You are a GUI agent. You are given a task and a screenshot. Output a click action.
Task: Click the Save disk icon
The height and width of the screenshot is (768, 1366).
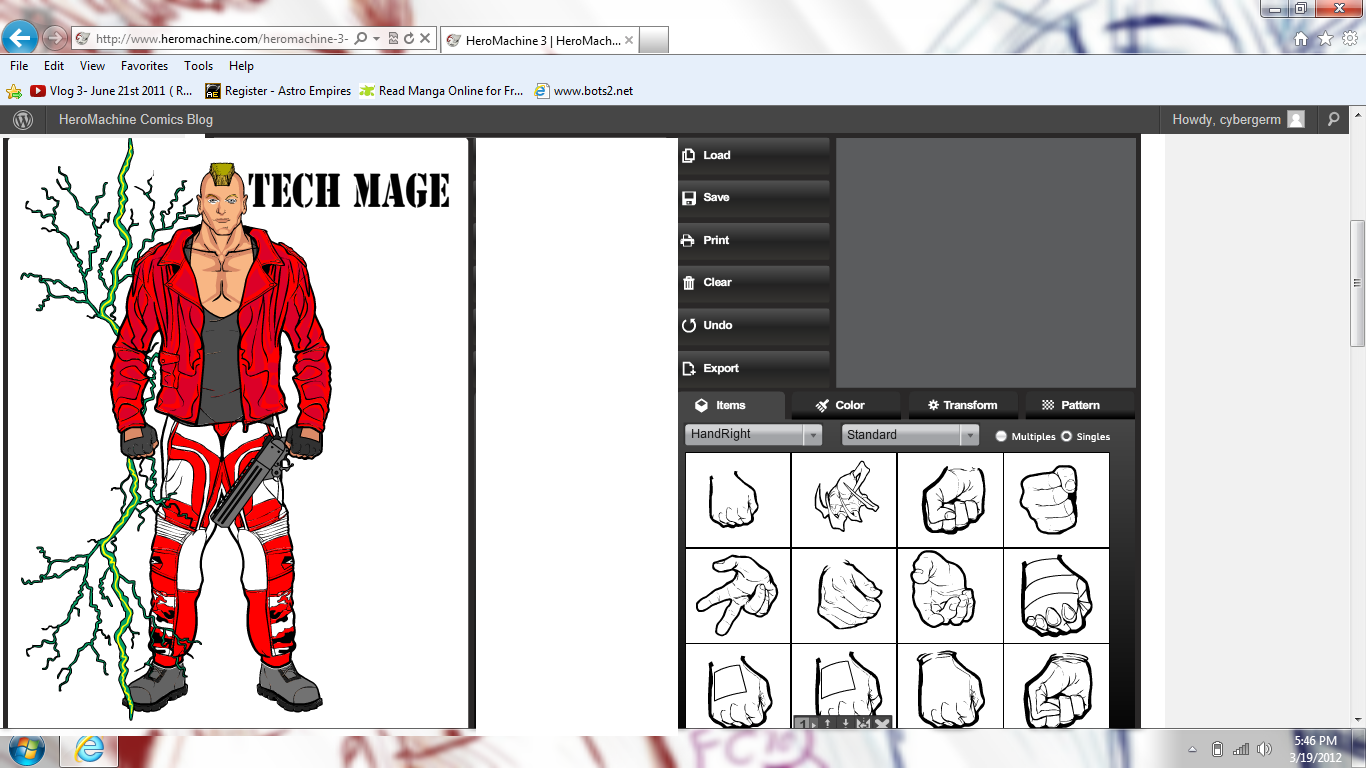(689, 198)
